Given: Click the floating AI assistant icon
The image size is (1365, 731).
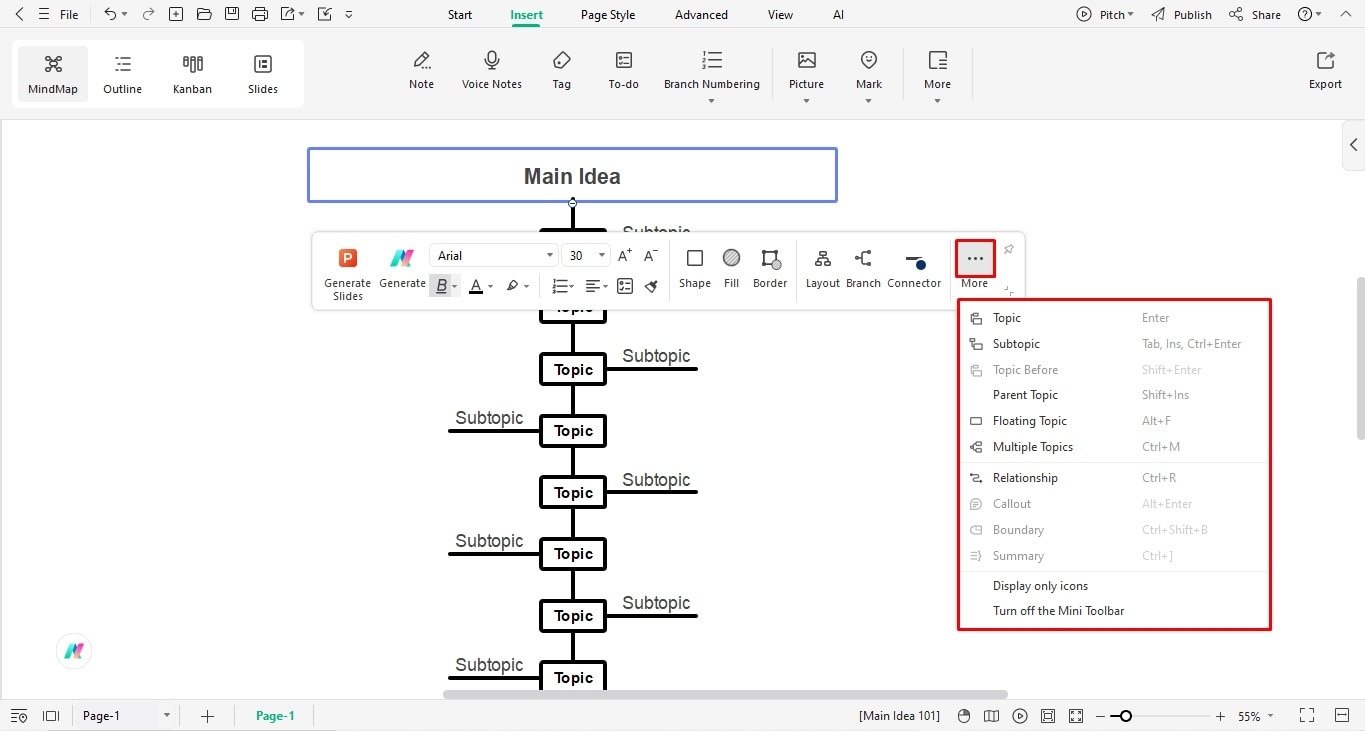Looking at the screenshot, I should [74, 651].
